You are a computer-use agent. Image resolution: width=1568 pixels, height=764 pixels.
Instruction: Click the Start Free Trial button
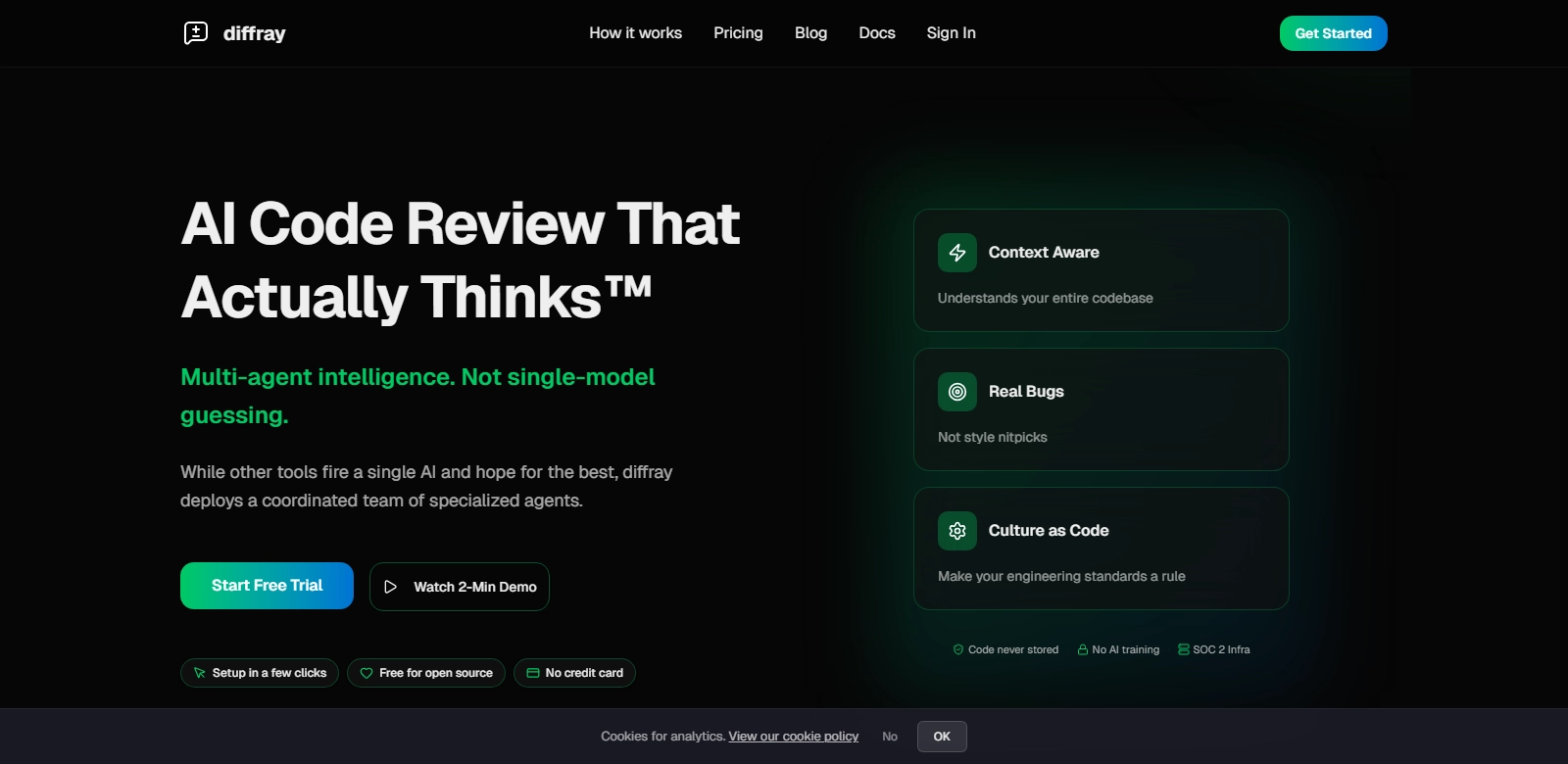(267, 586)
